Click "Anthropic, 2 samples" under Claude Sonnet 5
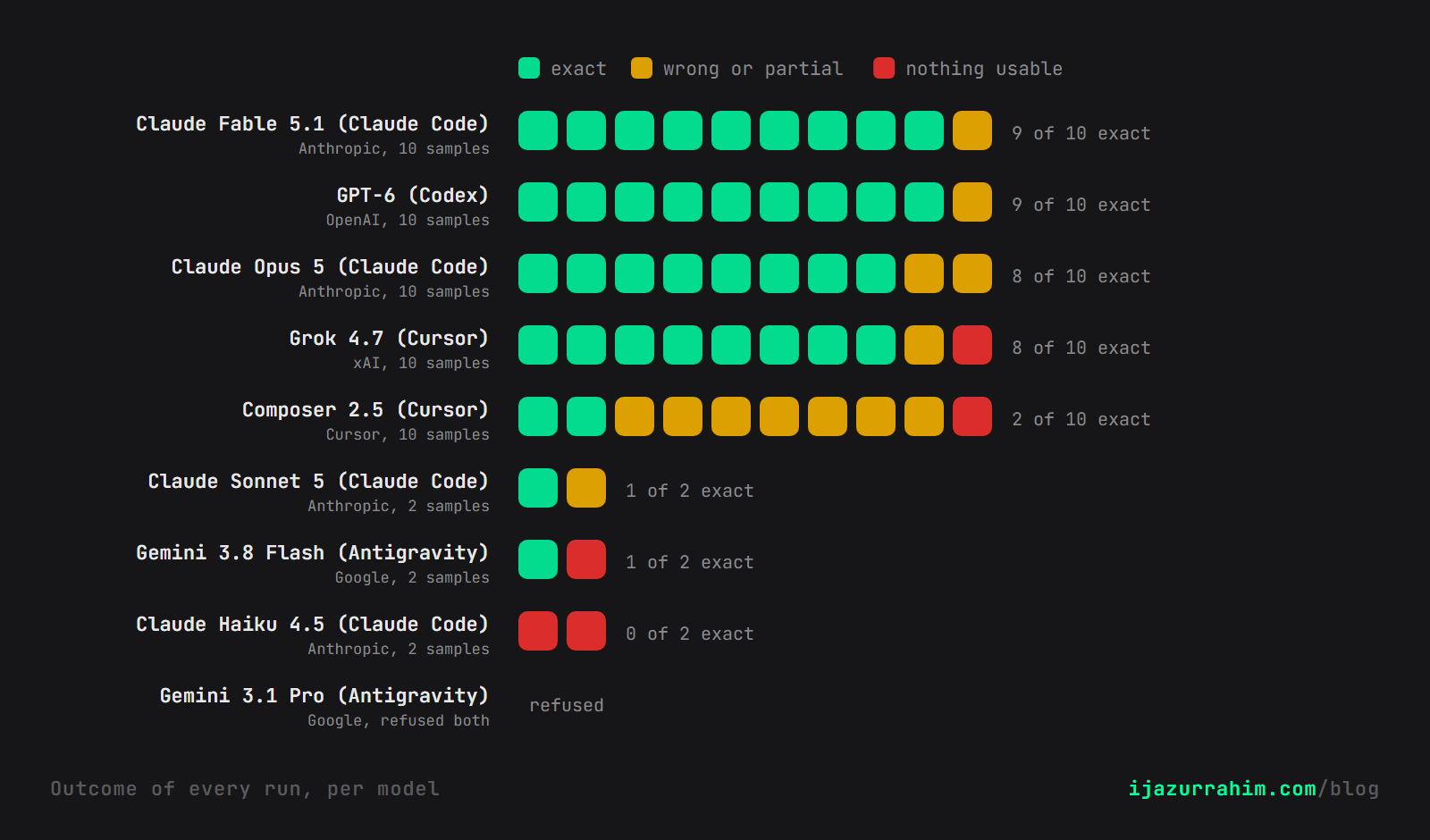The height and width of the screenshot is (840, 1430). [399, 506]
